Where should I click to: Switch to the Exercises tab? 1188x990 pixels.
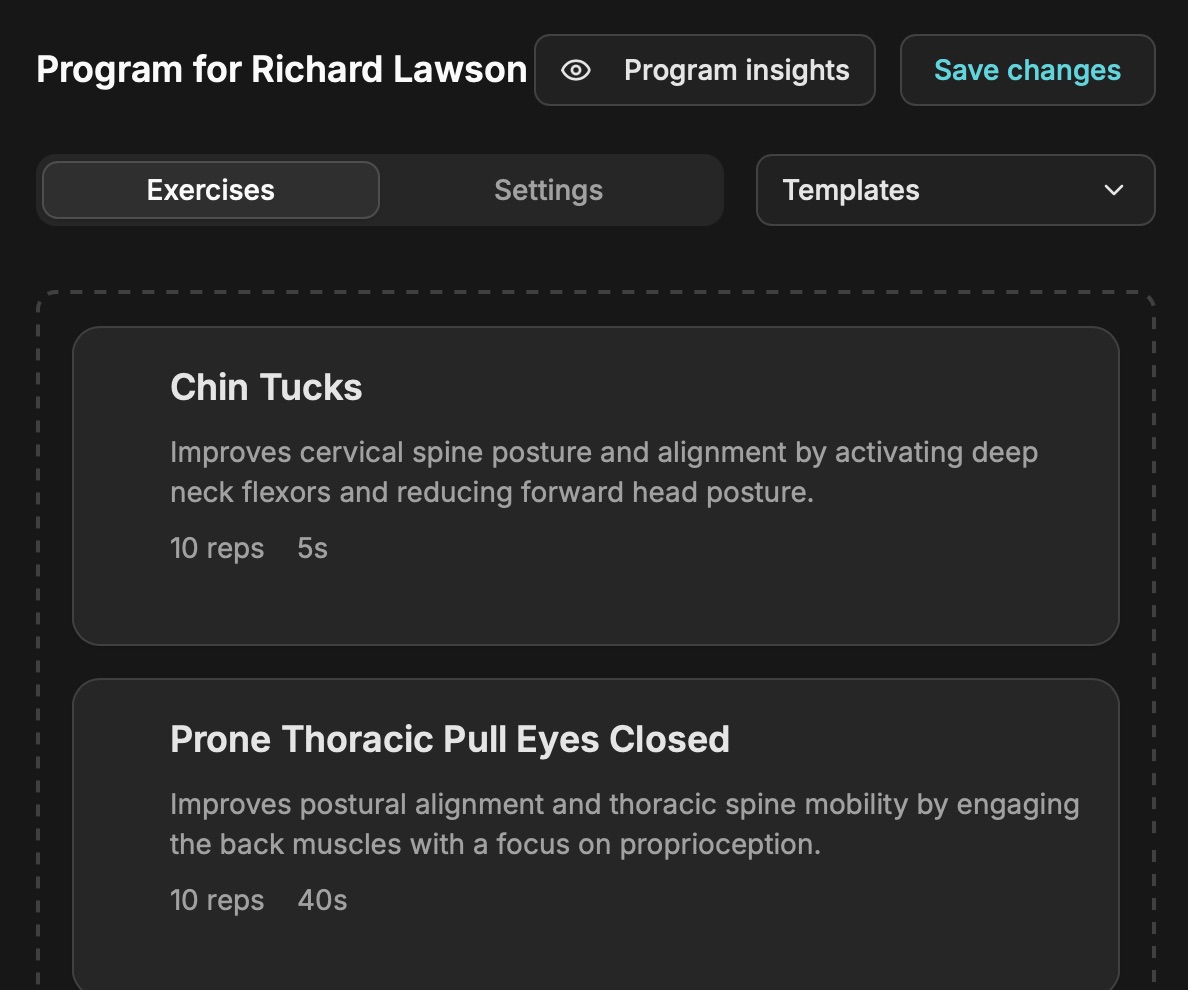[x=211, y=190]
